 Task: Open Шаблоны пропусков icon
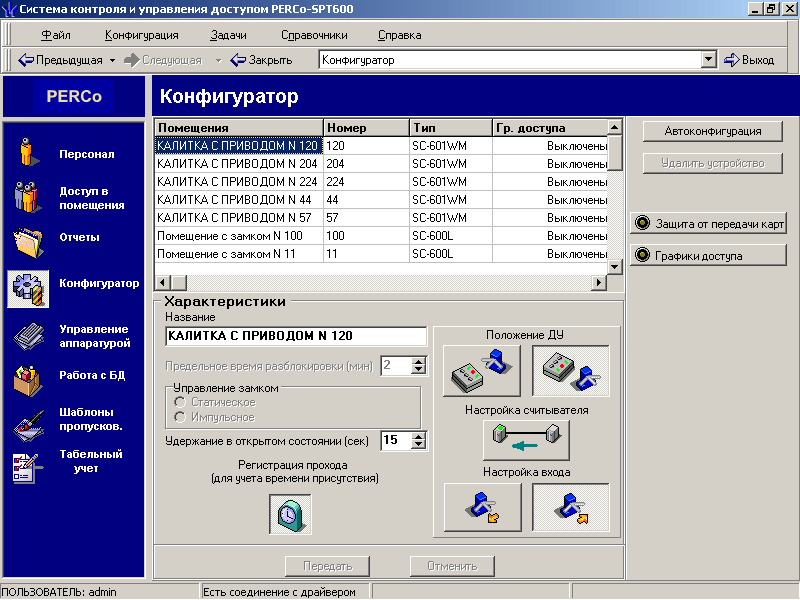coord(29,426)
